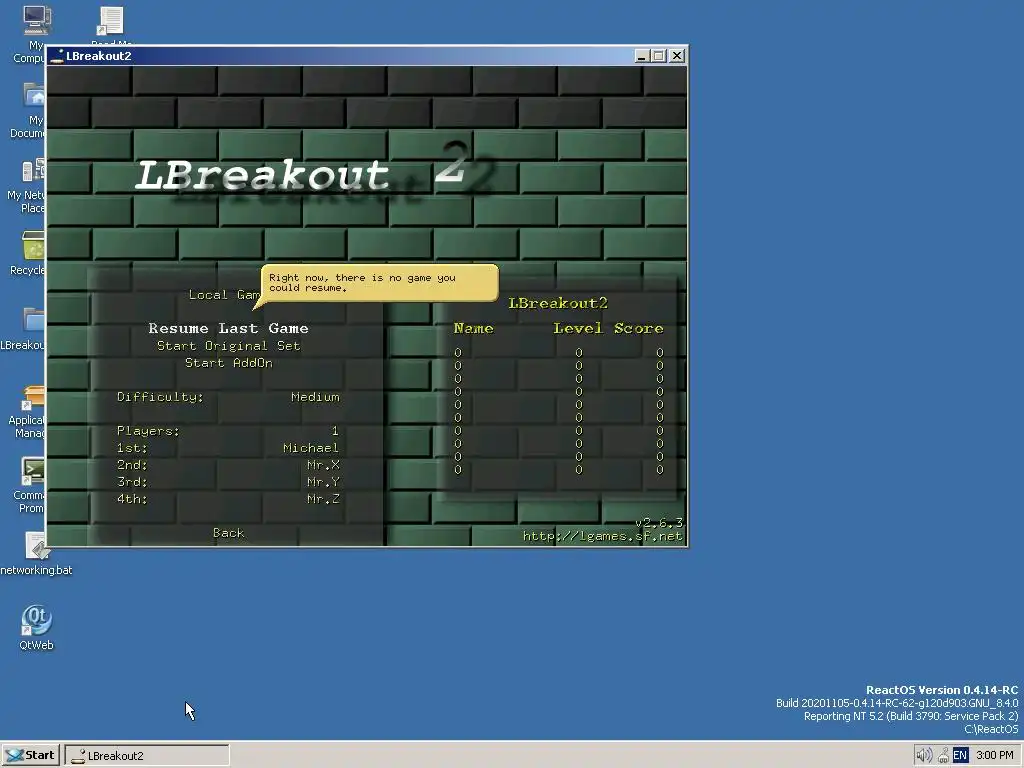Select Resume Last Game menu entry
The width and height of the screenshot is (1024, 768).
click(x=228, y=328)
